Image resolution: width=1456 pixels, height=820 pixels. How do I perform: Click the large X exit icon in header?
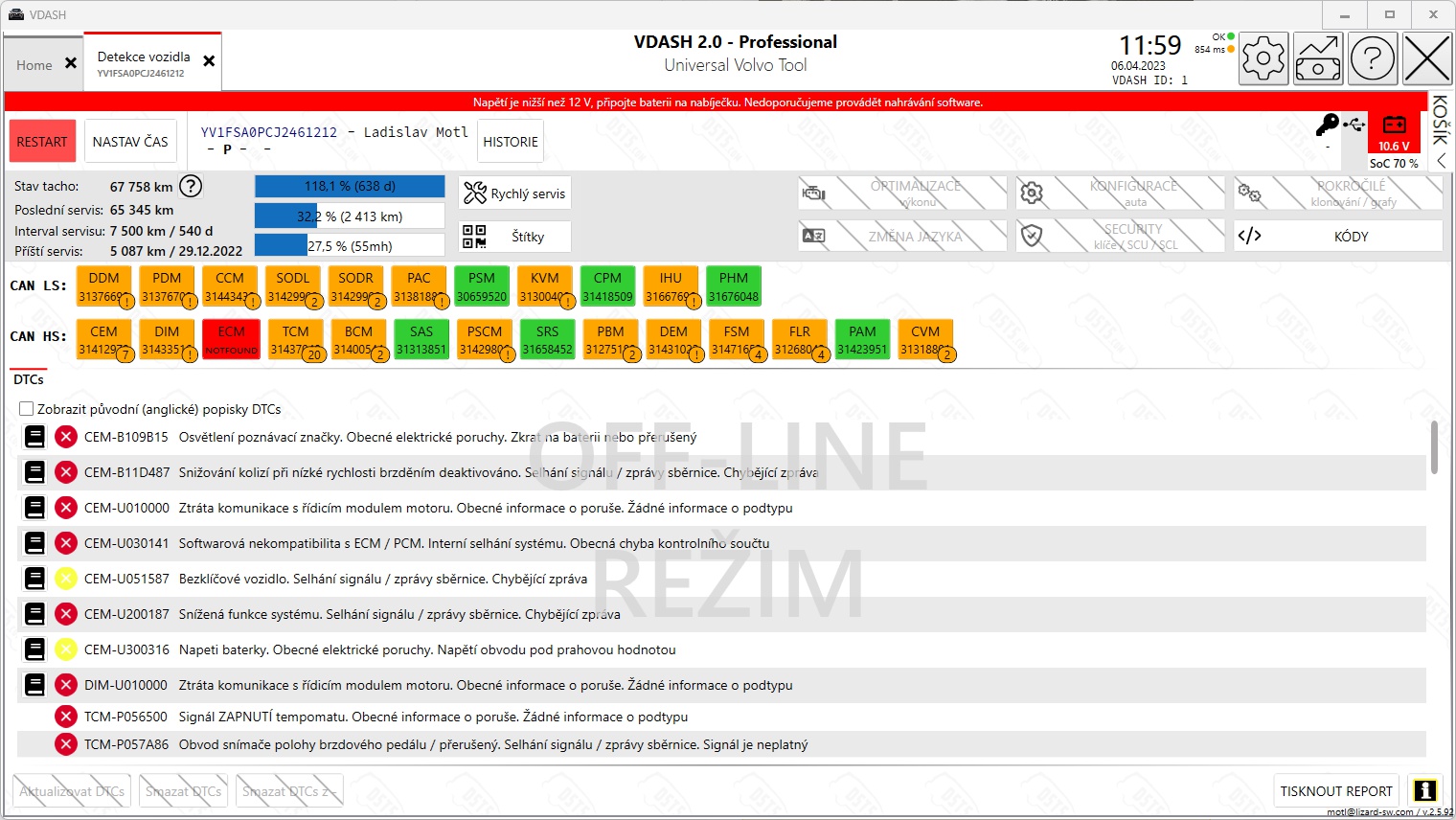click(1427, 59)
